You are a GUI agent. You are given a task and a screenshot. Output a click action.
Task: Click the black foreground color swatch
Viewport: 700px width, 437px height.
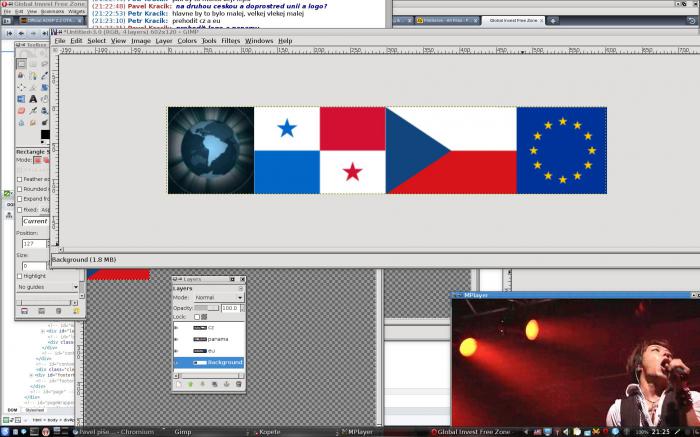[45, 134]
